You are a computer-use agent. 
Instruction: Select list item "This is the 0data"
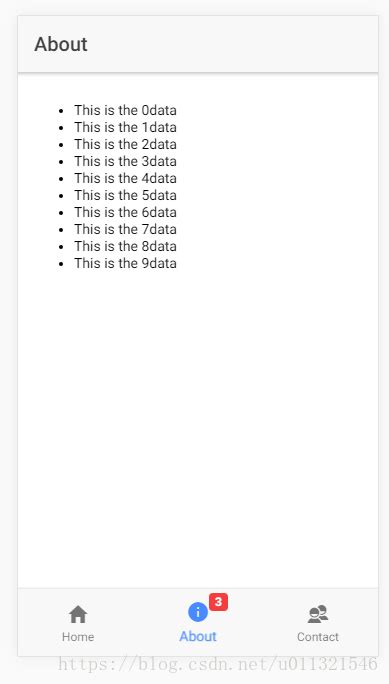pos(125,110)
